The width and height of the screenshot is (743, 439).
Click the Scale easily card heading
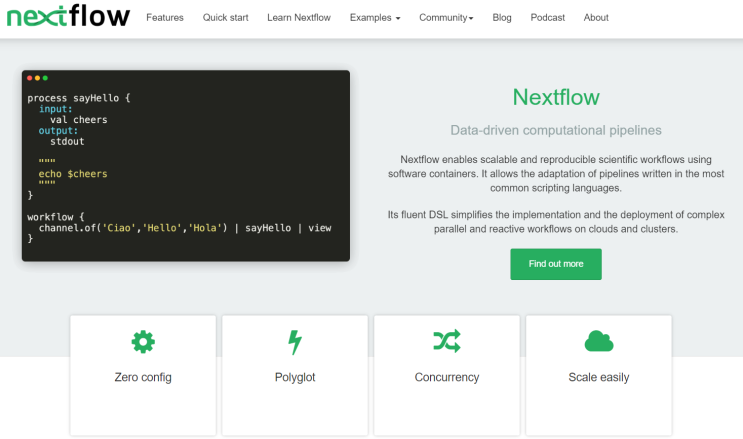coord(599,377)
